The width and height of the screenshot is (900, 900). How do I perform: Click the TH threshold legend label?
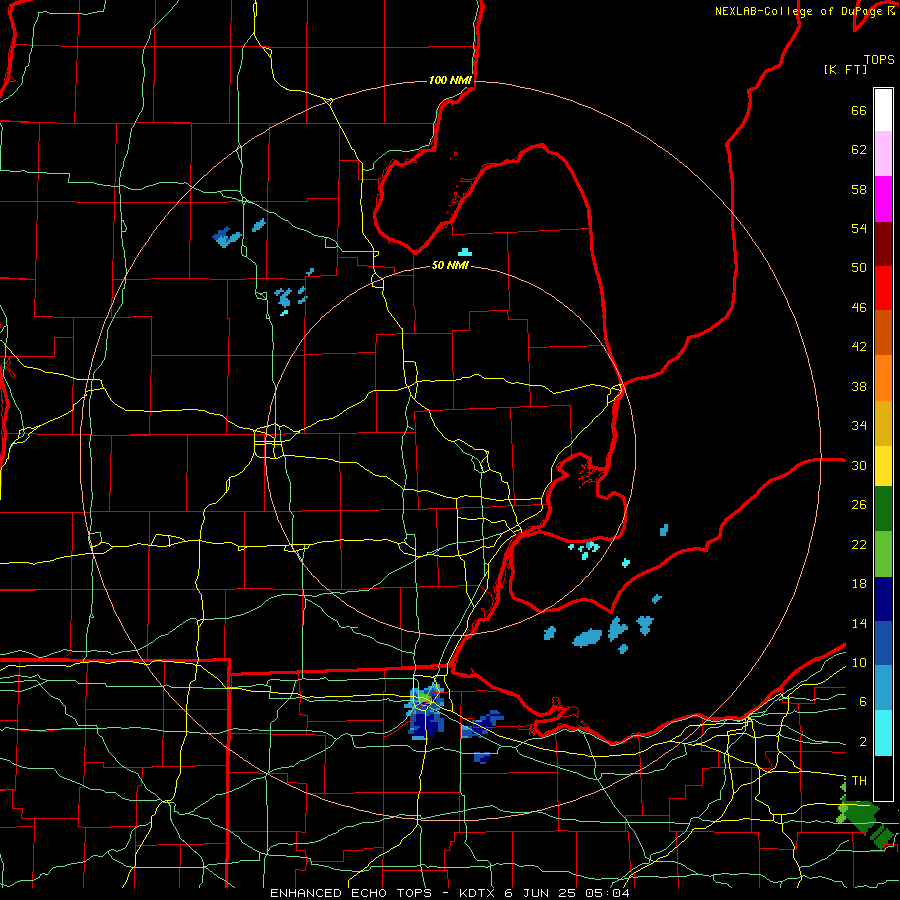[x=859, y=781]
